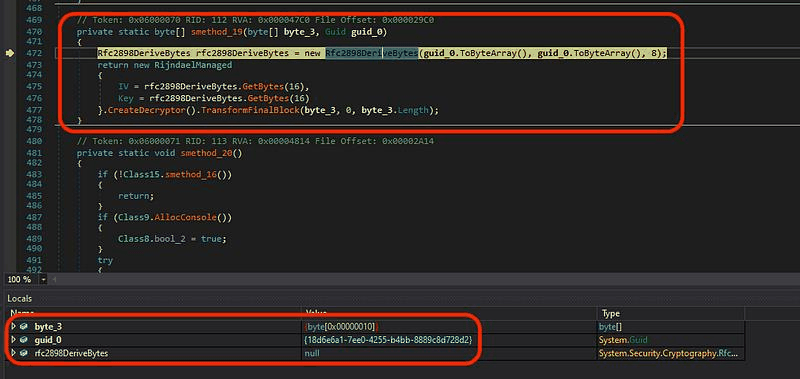Viewport: 800px width, 379px height.
Task: Click line number 470 in the gutter
Action: click(x=33, y=32)
